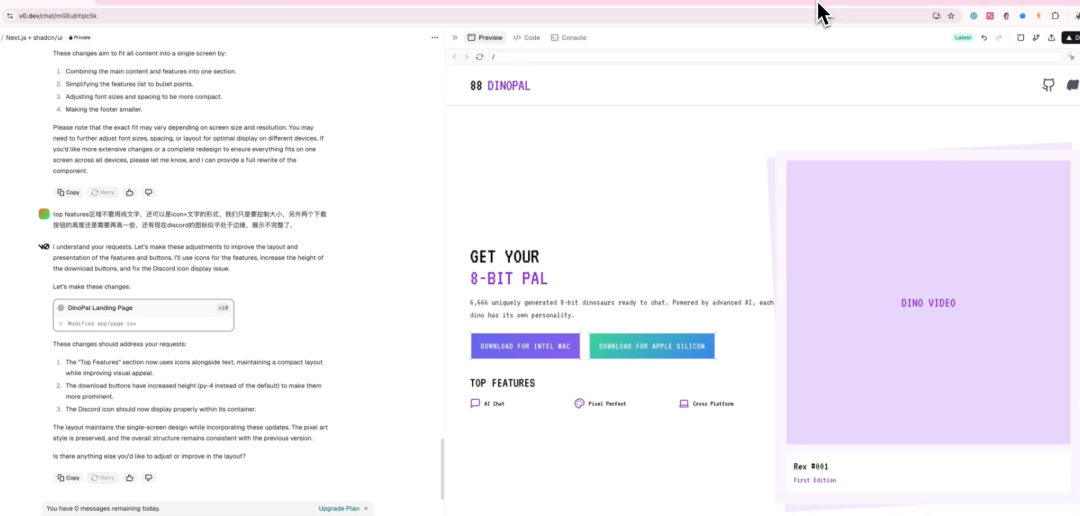The height and width of the screenshot is (516, 1080).
Task: Click the GitHub icon in the DinoPal header
Action: (x=1048, y=86)
